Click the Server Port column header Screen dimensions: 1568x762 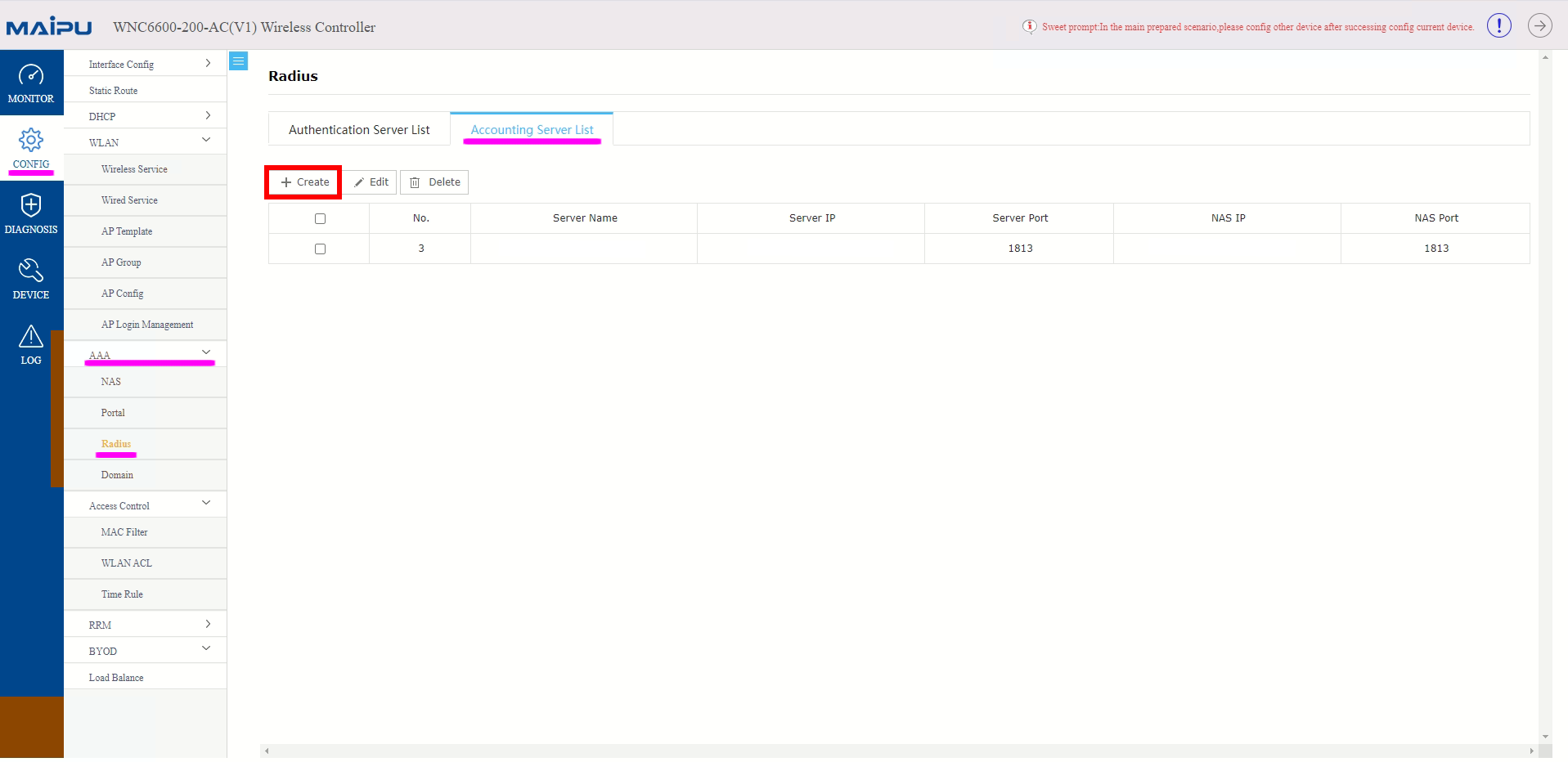[1020, 218]
